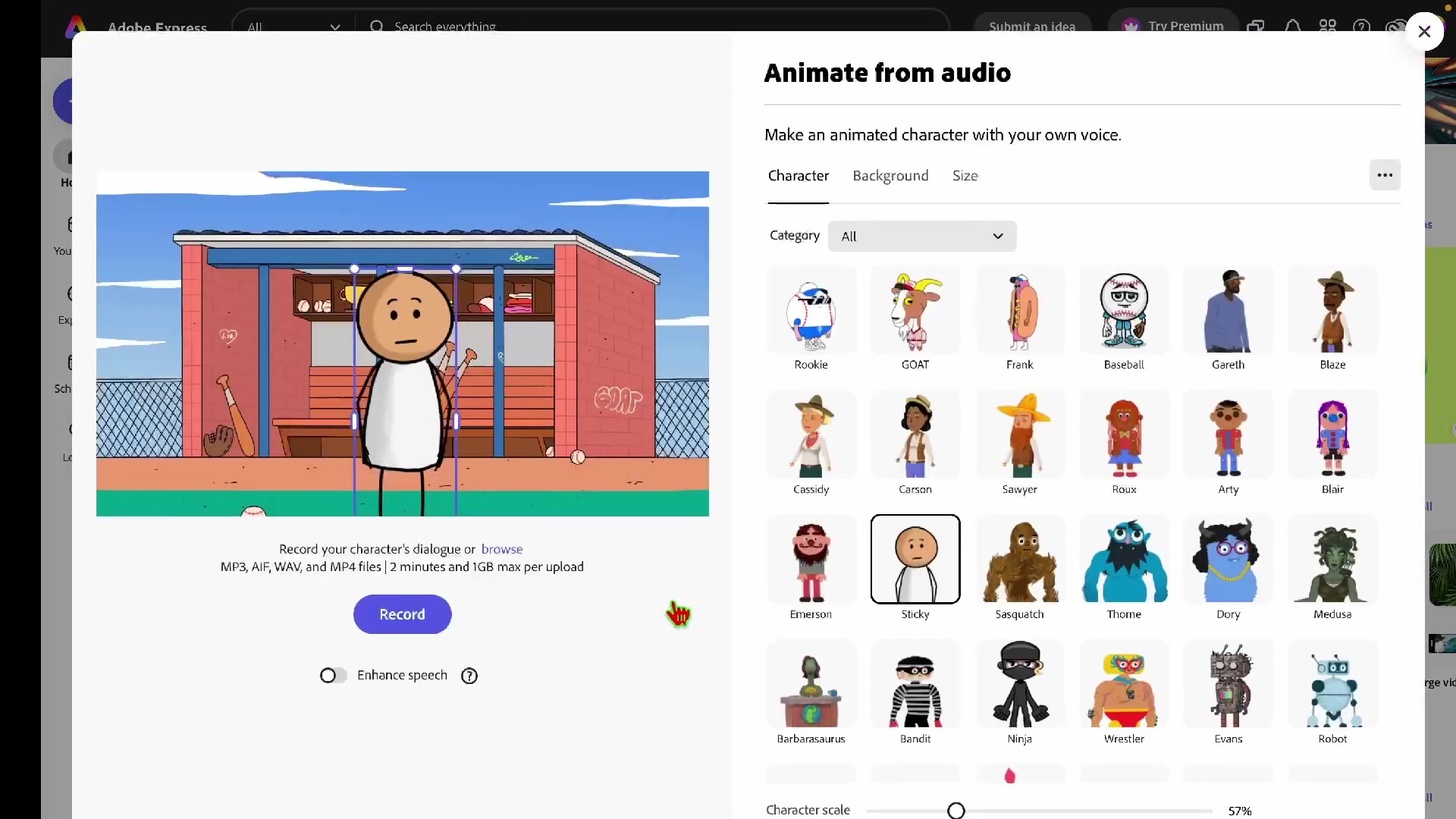Close the Animate from audio dialog
The image size is (1456, 819).
pos(1424,32)
